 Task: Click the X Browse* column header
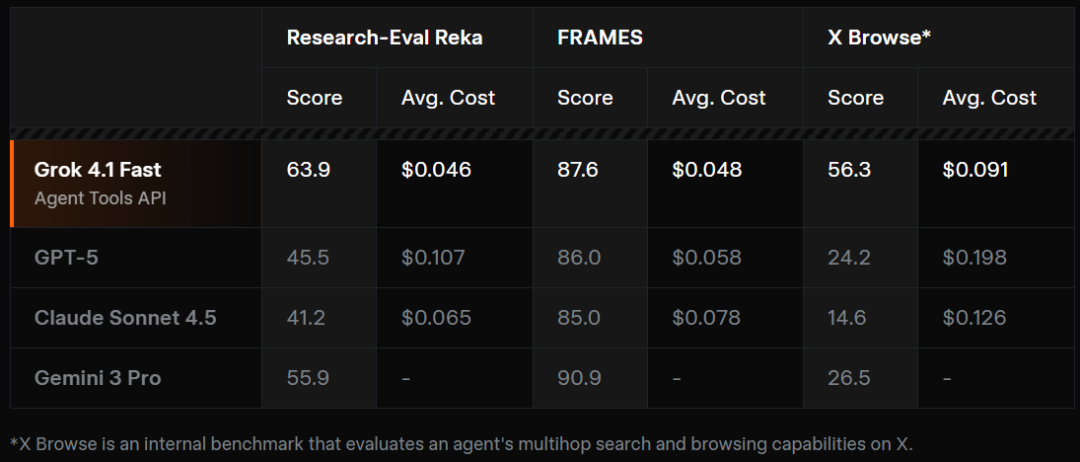877,37
